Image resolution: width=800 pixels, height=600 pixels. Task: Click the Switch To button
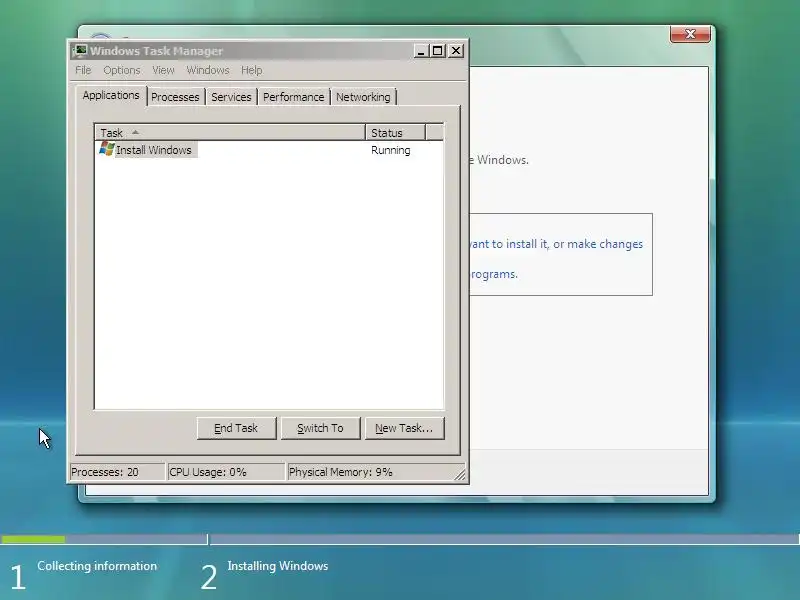point(320,428)
